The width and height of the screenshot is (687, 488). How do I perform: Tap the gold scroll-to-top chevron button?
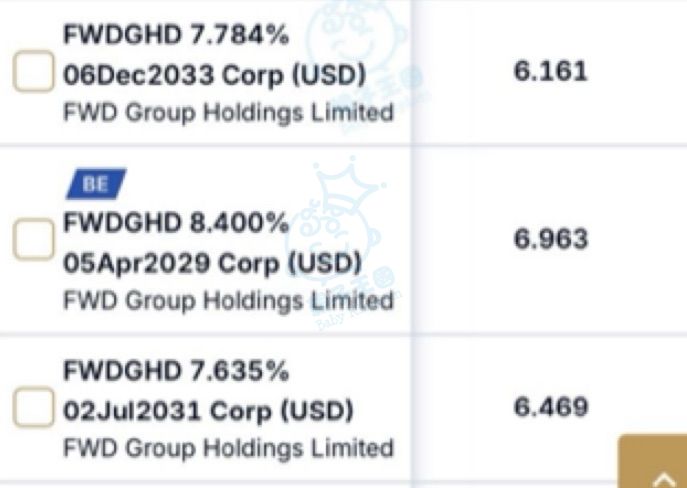point(653,461)
